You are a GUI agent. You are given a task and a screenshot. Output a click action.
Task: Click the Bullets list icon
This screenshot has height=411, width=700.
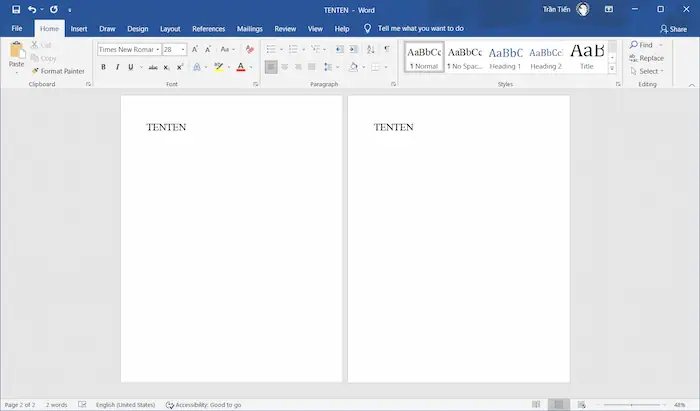pos(271,49)
